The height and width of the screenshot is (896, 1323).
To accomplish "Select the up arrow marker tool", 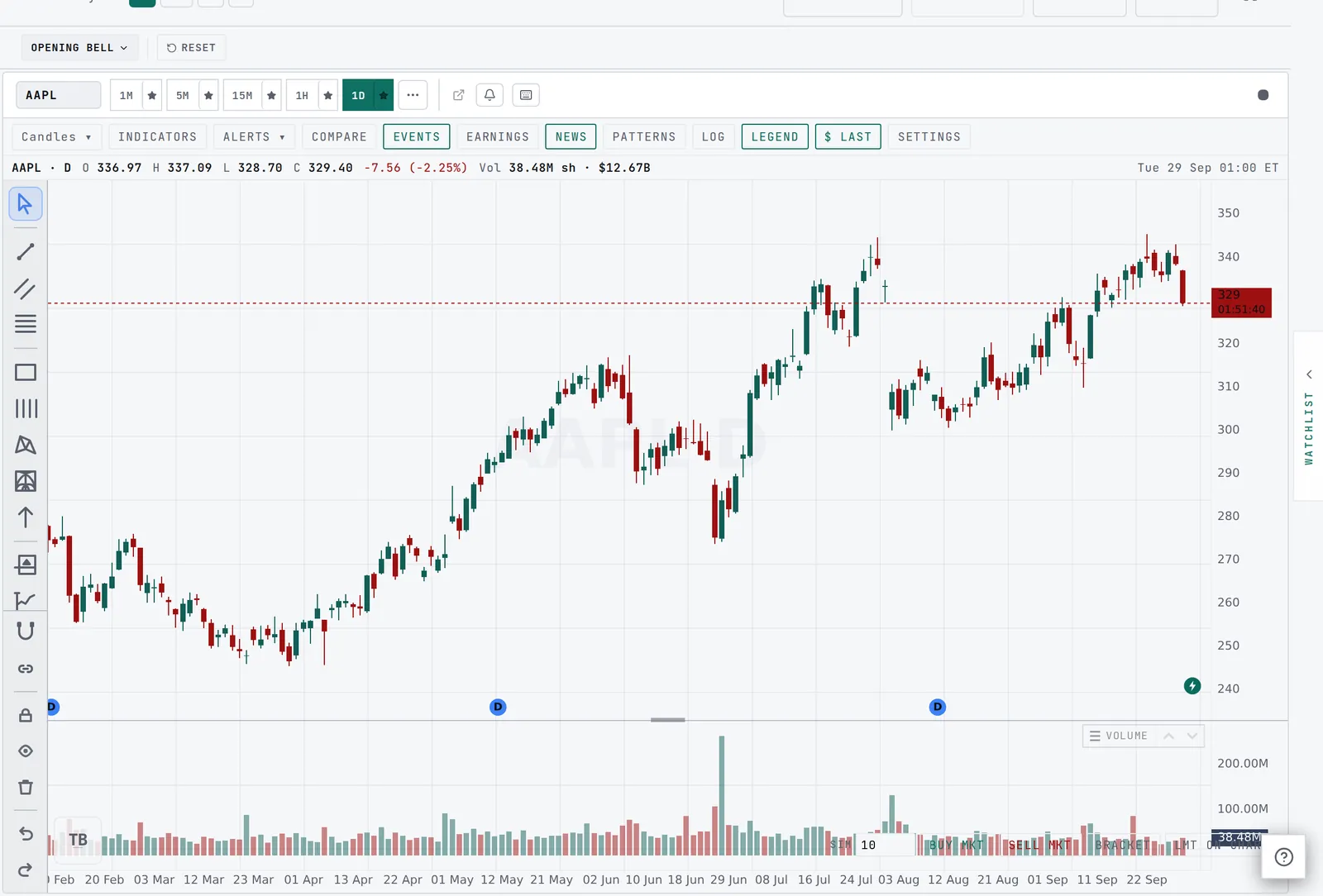I will 26,517.
